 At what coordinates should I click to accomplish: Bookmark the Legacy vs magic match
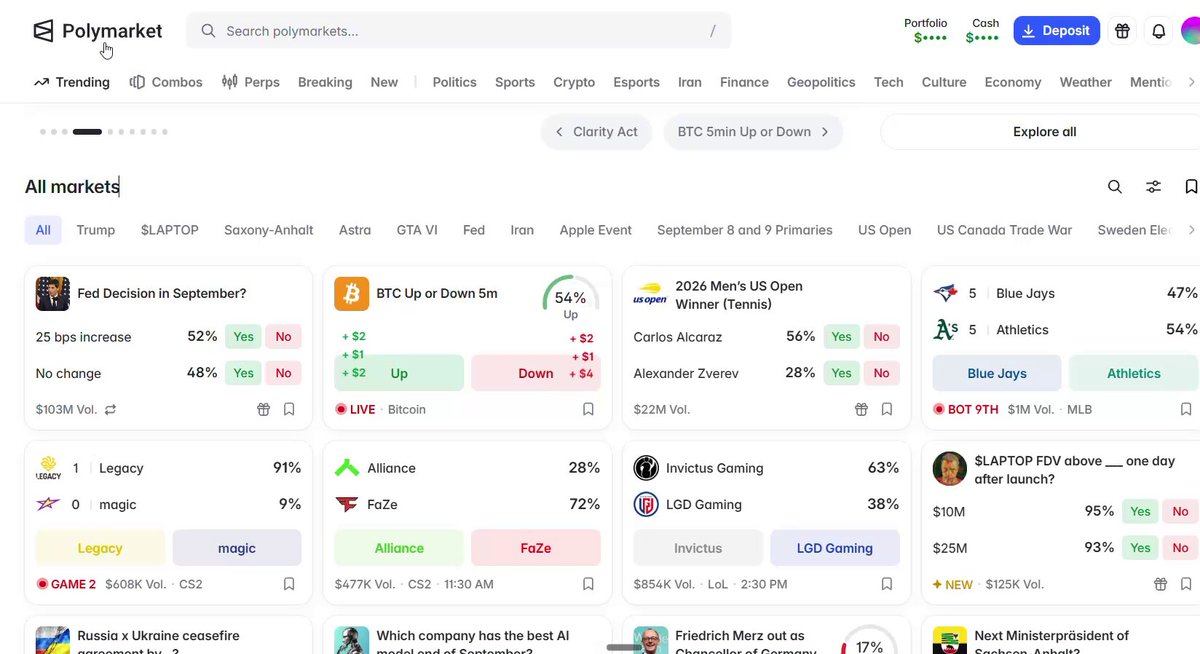[289, 584]
